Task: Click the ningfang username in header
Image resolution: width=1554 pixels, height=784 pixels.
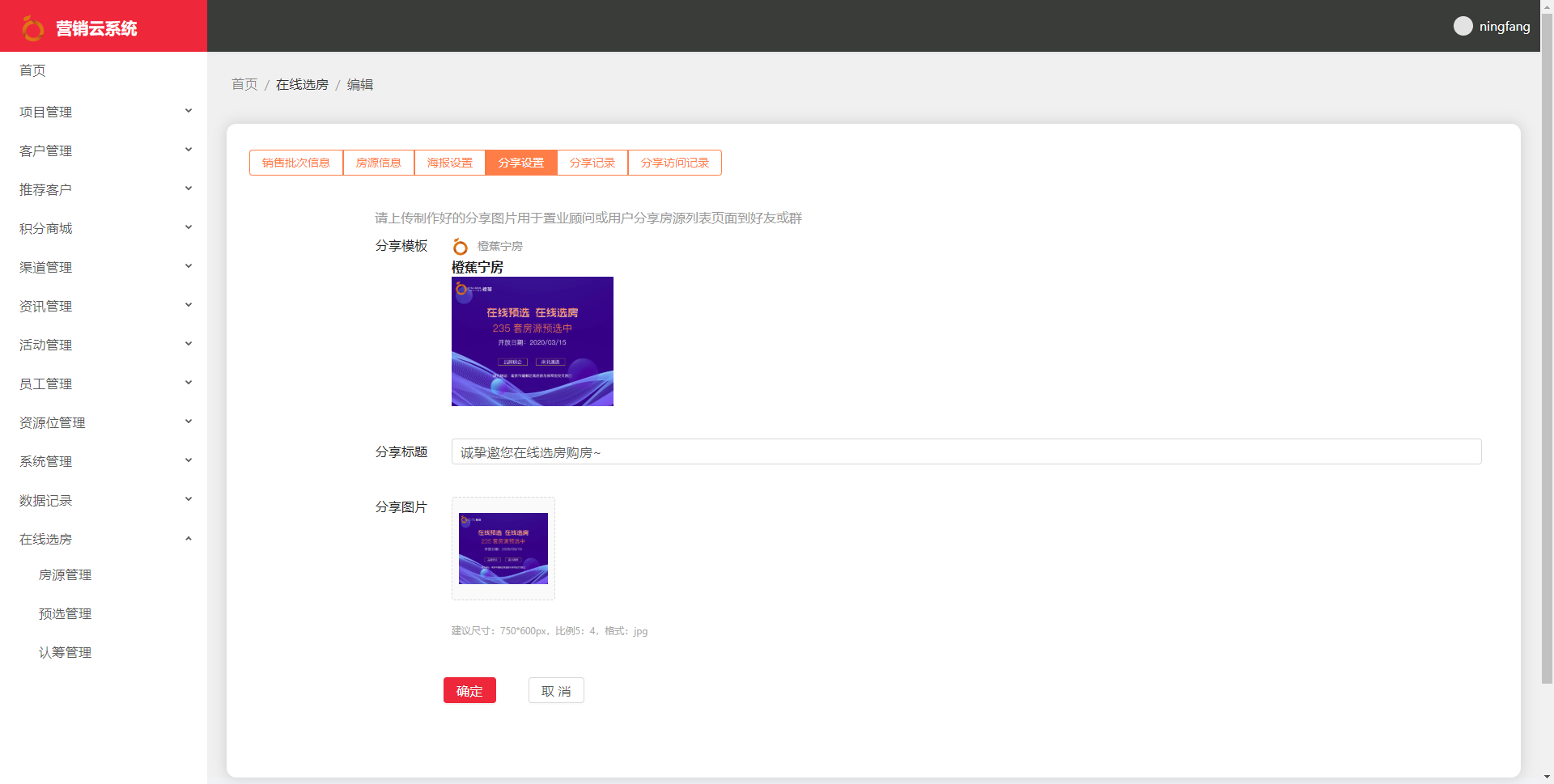Action: point(1505,26)
